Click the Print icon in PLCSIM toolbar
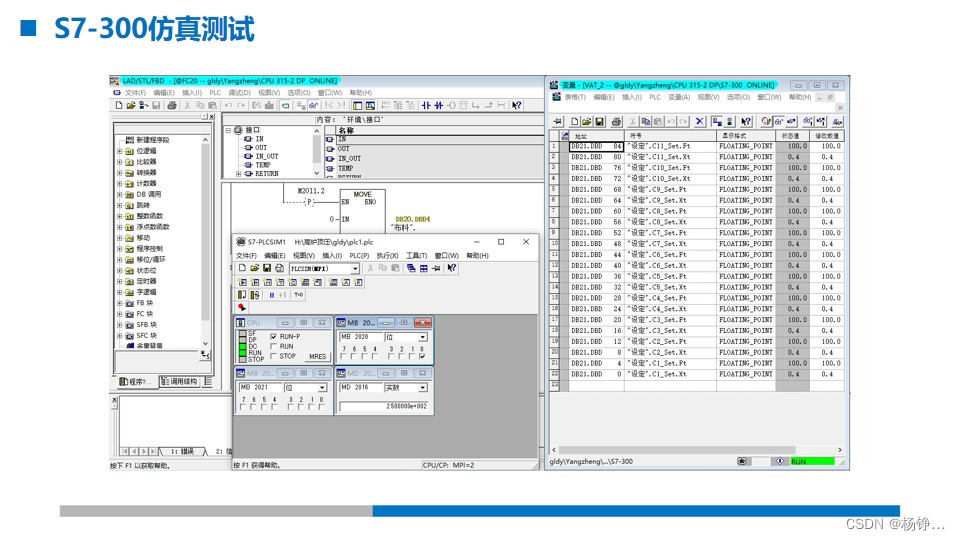 point(279,268)
